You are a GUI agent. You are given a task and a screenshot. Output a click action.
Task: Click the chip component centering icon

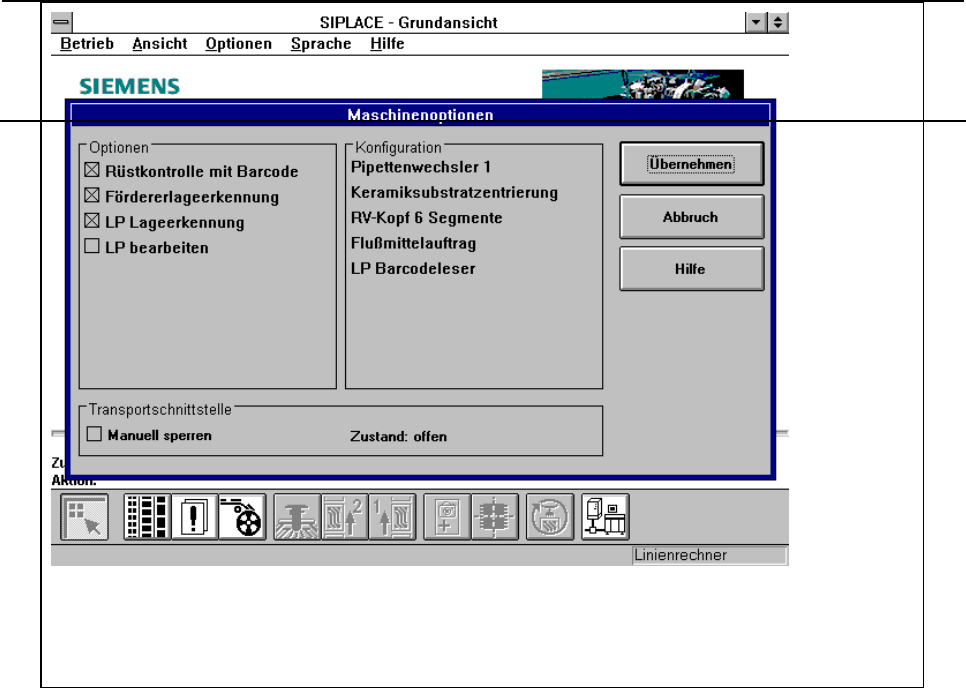tap(495, 517)
